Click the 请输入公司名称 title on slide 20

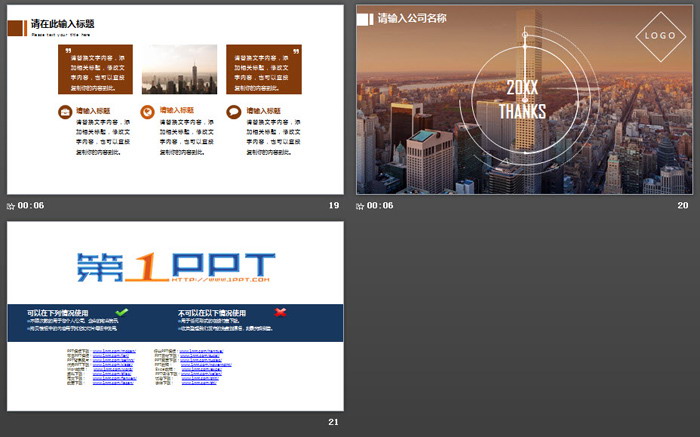point(412,18)
